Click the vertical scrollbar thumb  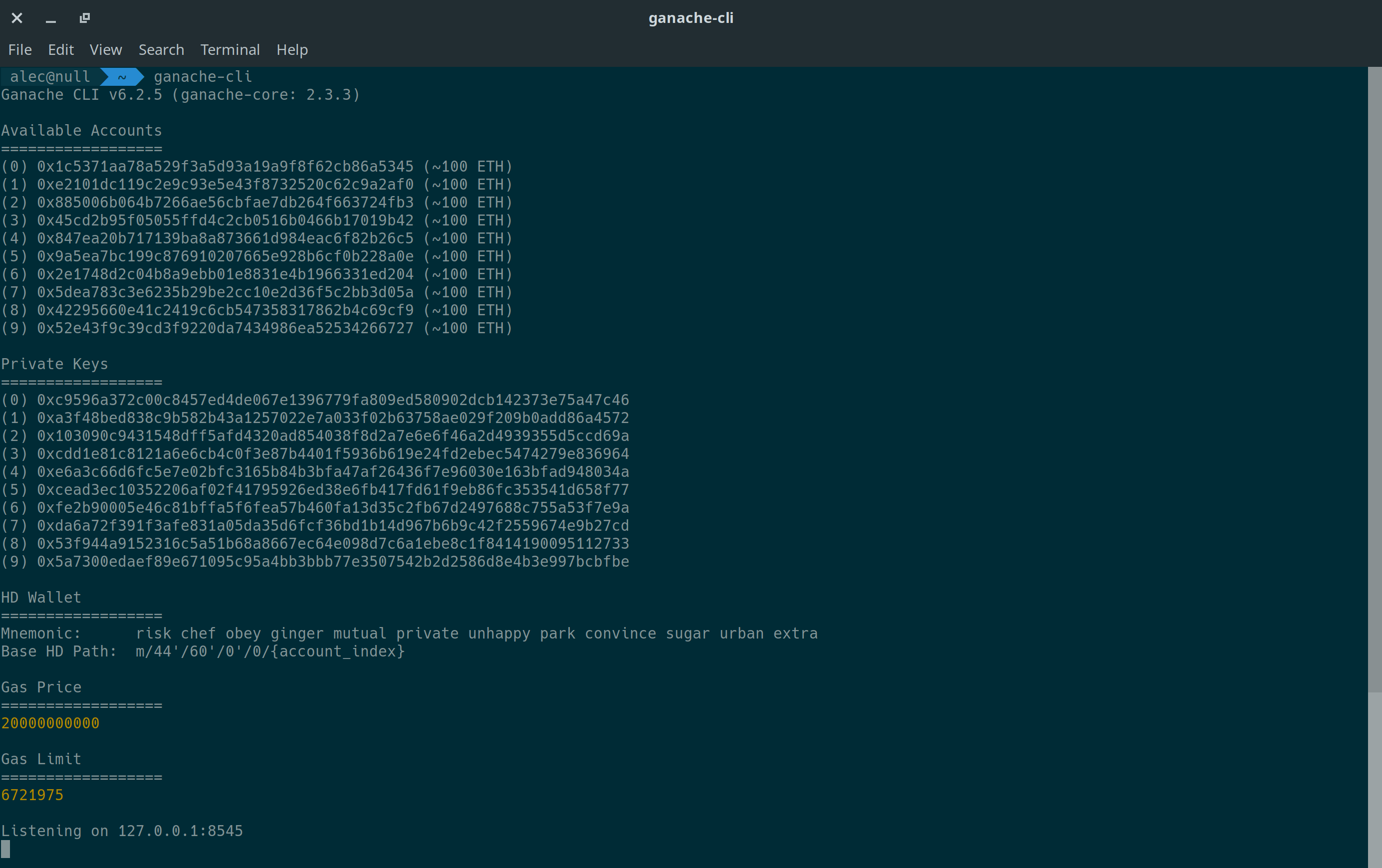pos(1375,779)
